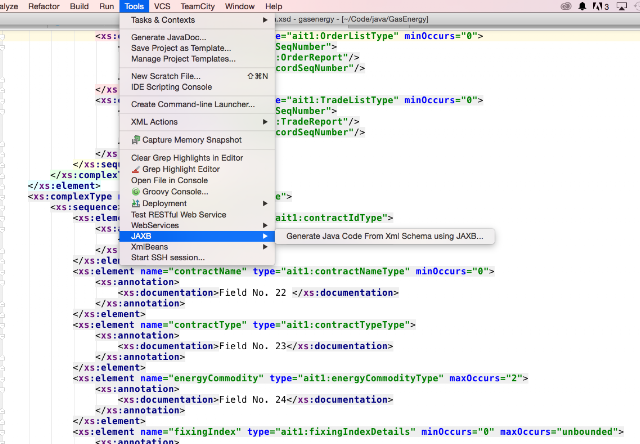Open IDE Scripting Console
Image resolution: width=640 pixels, height=444 pixels.
(198, 87)
